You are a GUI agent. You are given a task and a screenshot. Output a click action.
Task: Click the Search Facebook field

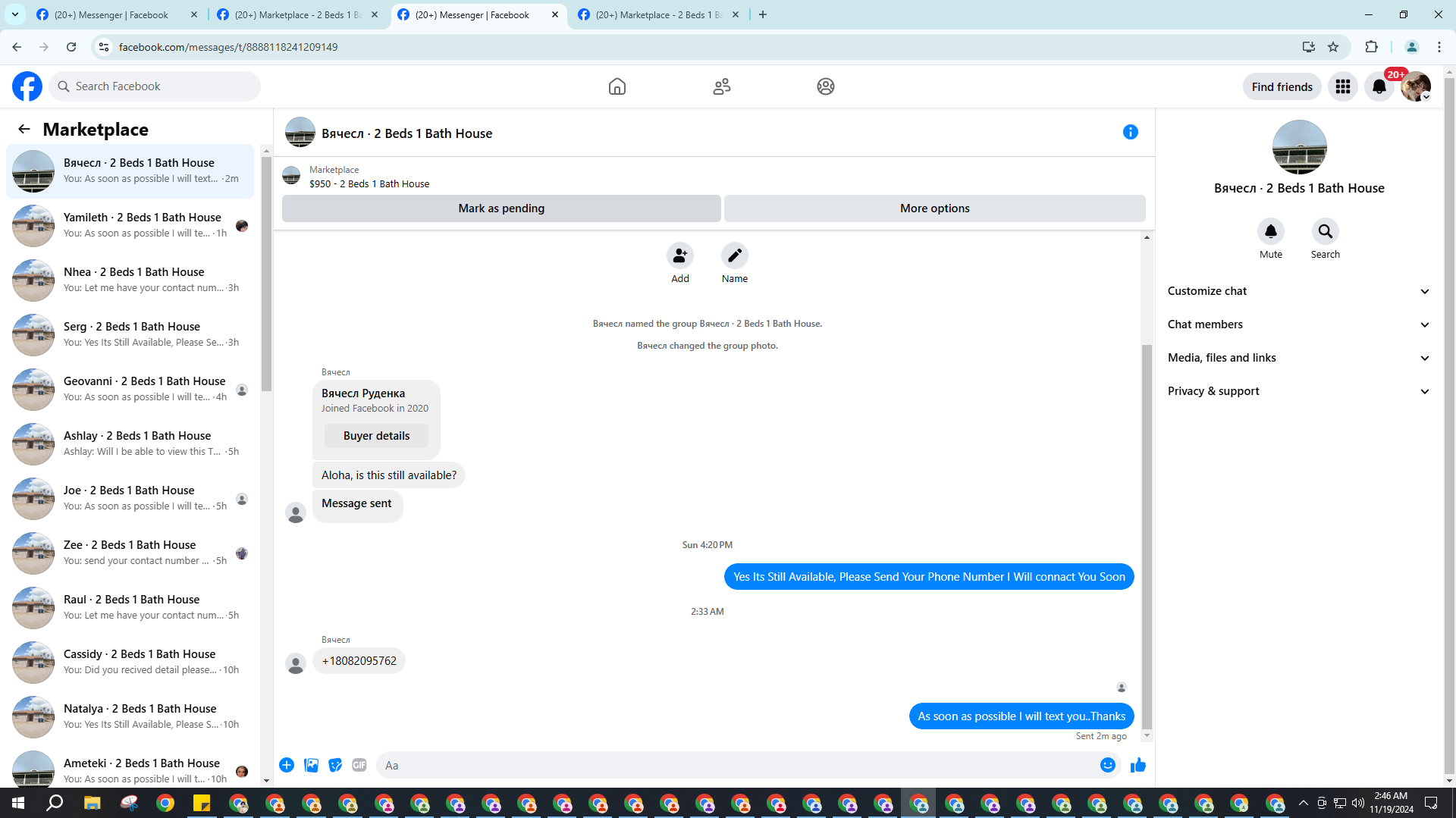[155, 86]
